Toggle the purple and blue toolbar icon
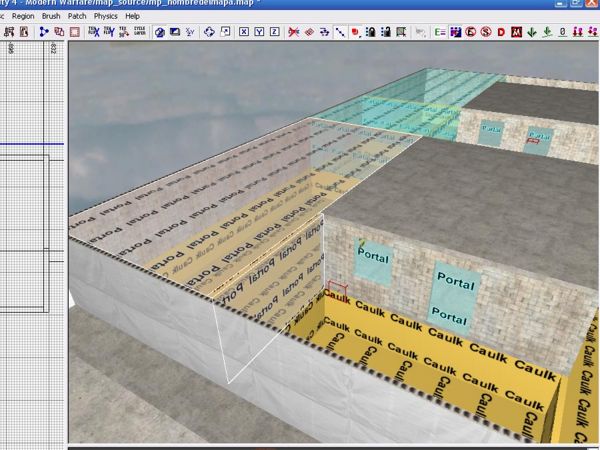Screen dimensions: 600x450 [455, 32]
